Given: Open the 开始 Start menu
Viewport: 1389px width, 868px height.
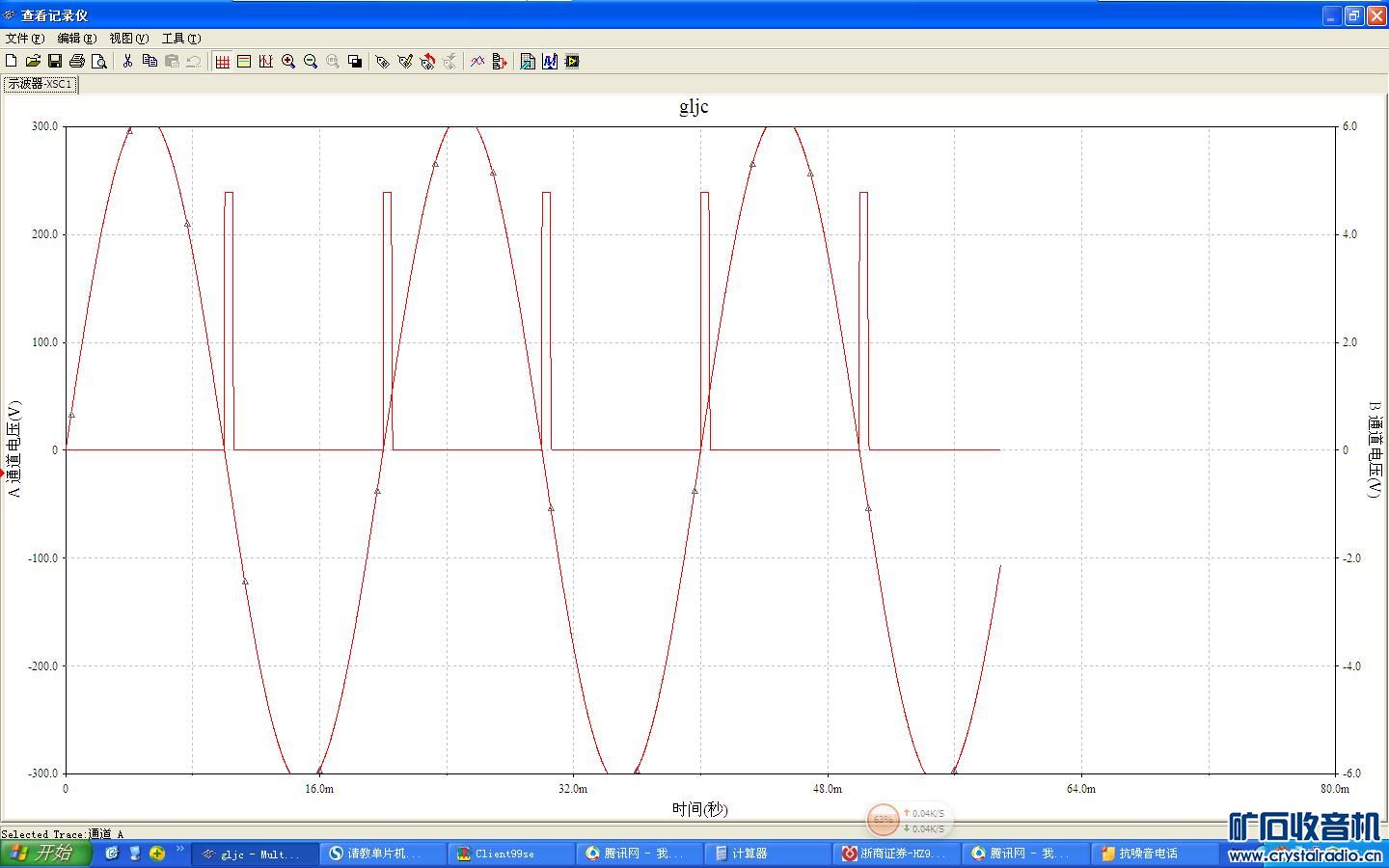Looking at the screenshot, I should coord(45,853).
